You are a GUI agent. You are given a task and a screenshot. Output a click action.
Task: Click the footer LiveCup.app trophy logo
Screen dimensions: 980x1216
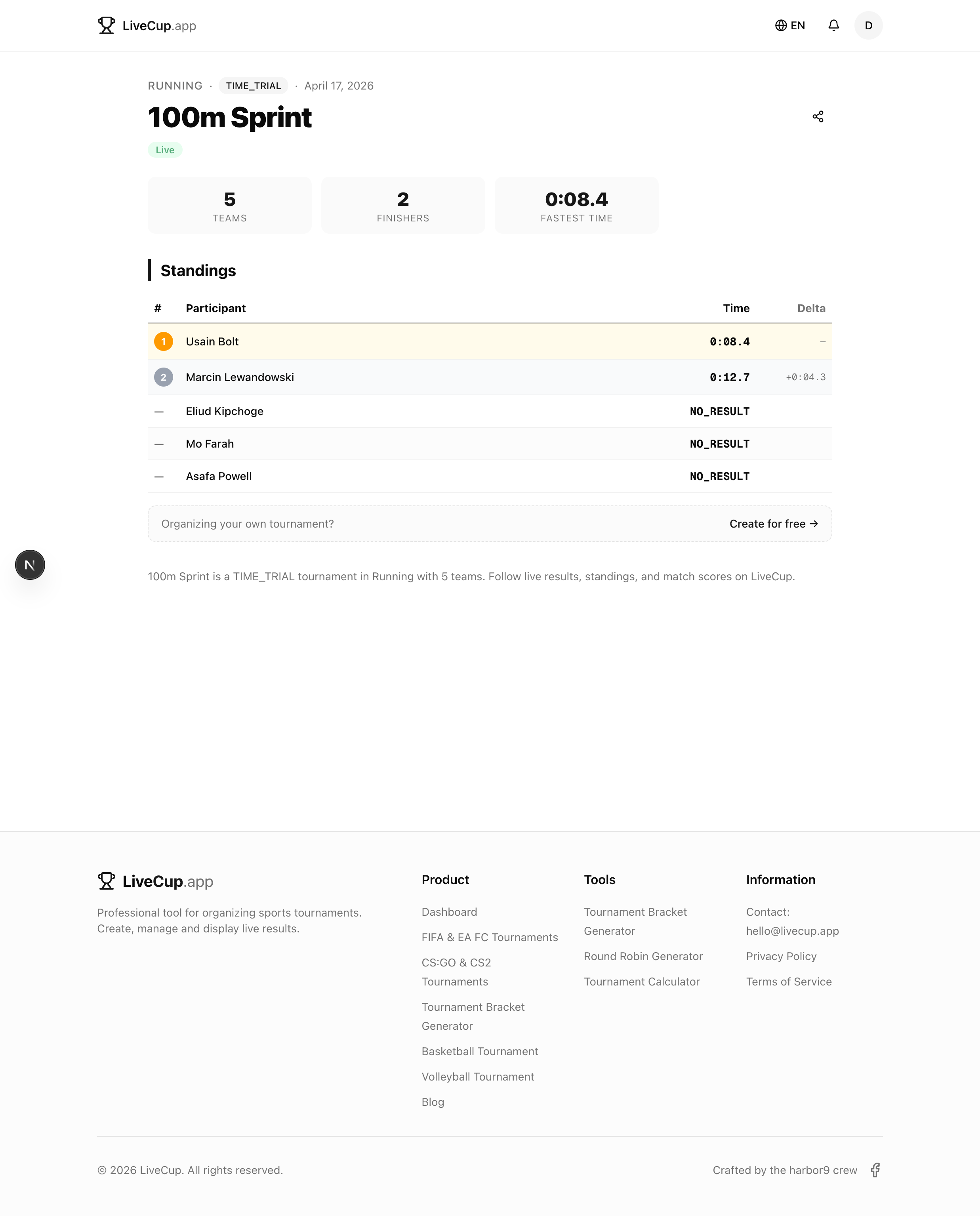pyautogui.click(x=107, y=881)
